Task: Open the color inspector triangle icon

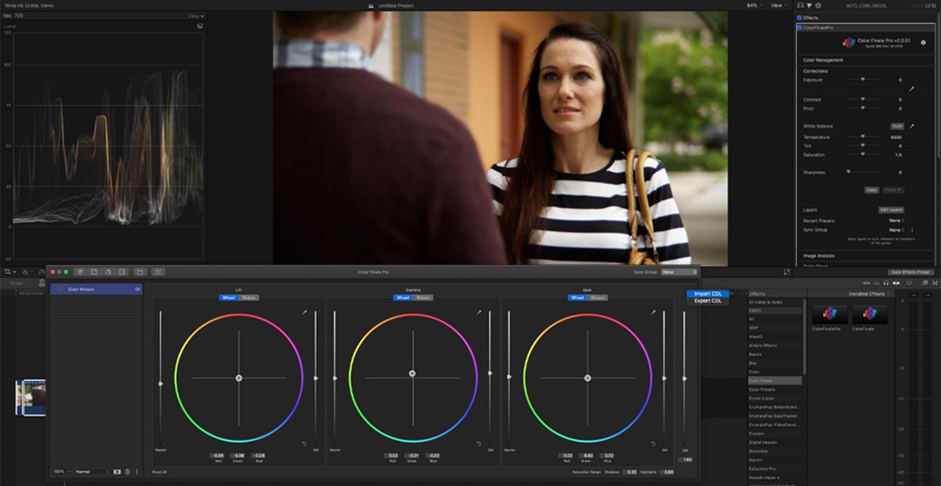Action: pos(809,5)
